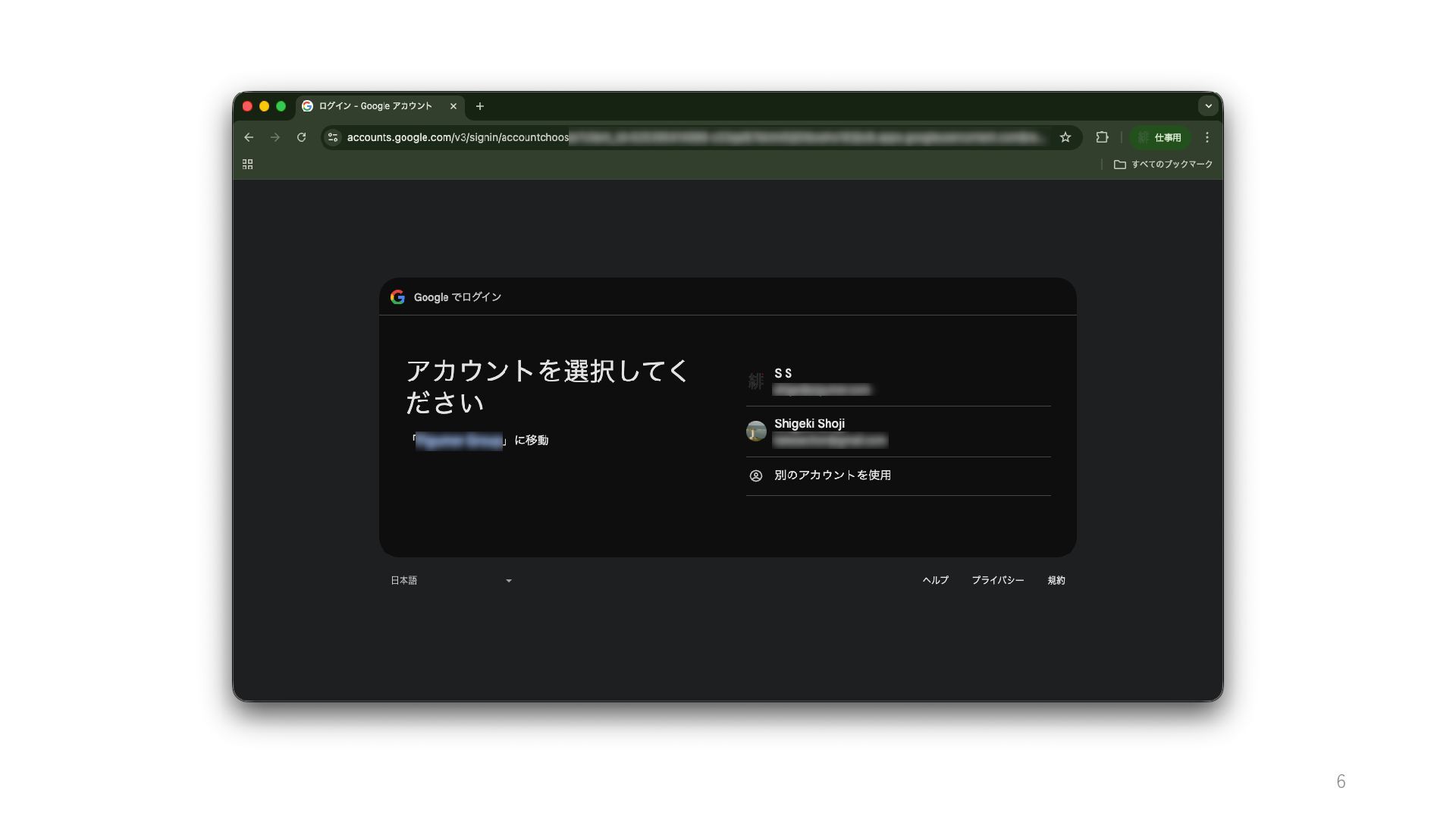Open the ヘルプ link
Image resolution: width=1456 pixels, height=819 pixels.
point(935,580)
